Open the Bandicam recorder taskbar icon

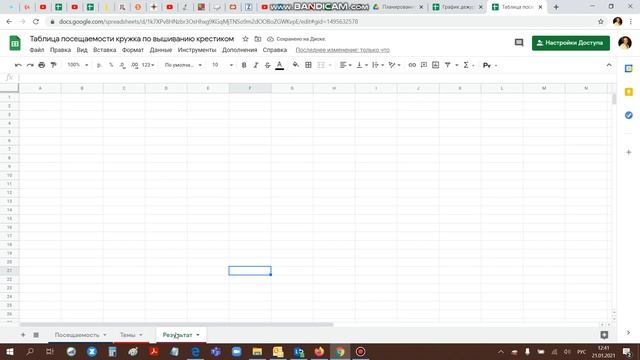point(360,351)
